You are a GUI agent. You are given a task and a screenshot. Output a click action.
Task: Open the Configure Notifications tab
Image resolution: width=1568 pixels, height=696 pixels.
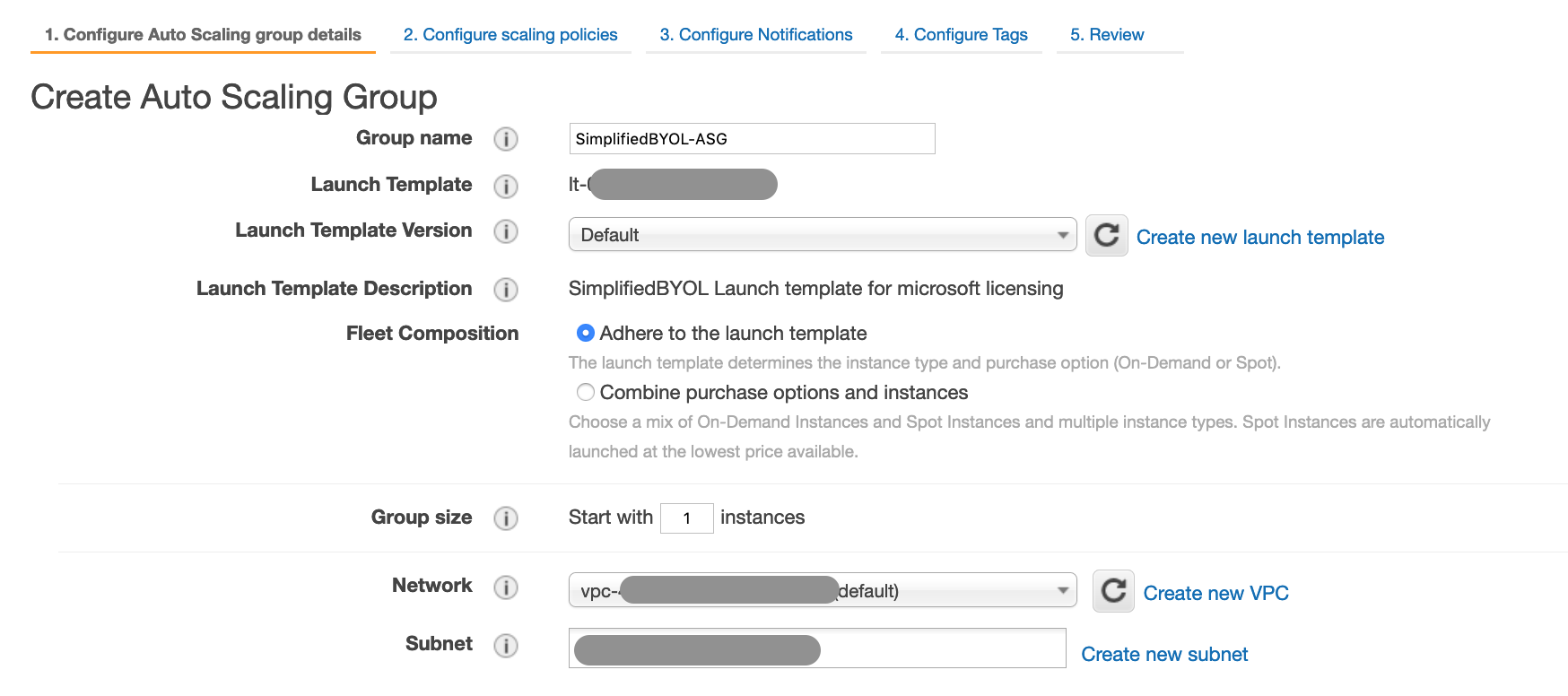tap(755, 35)
